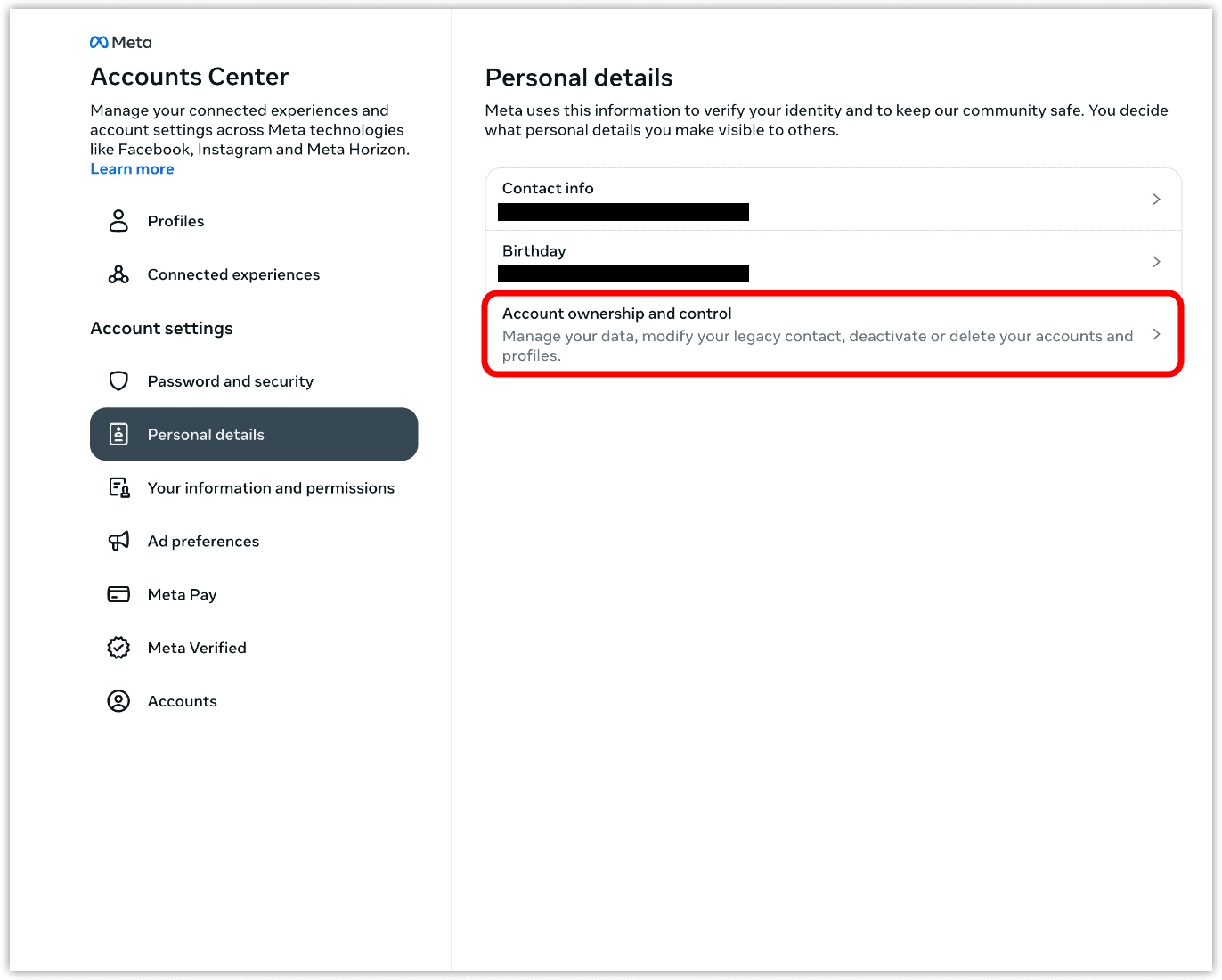
Task: Click the Accounts user circle icon
Action: pos(118,701)
